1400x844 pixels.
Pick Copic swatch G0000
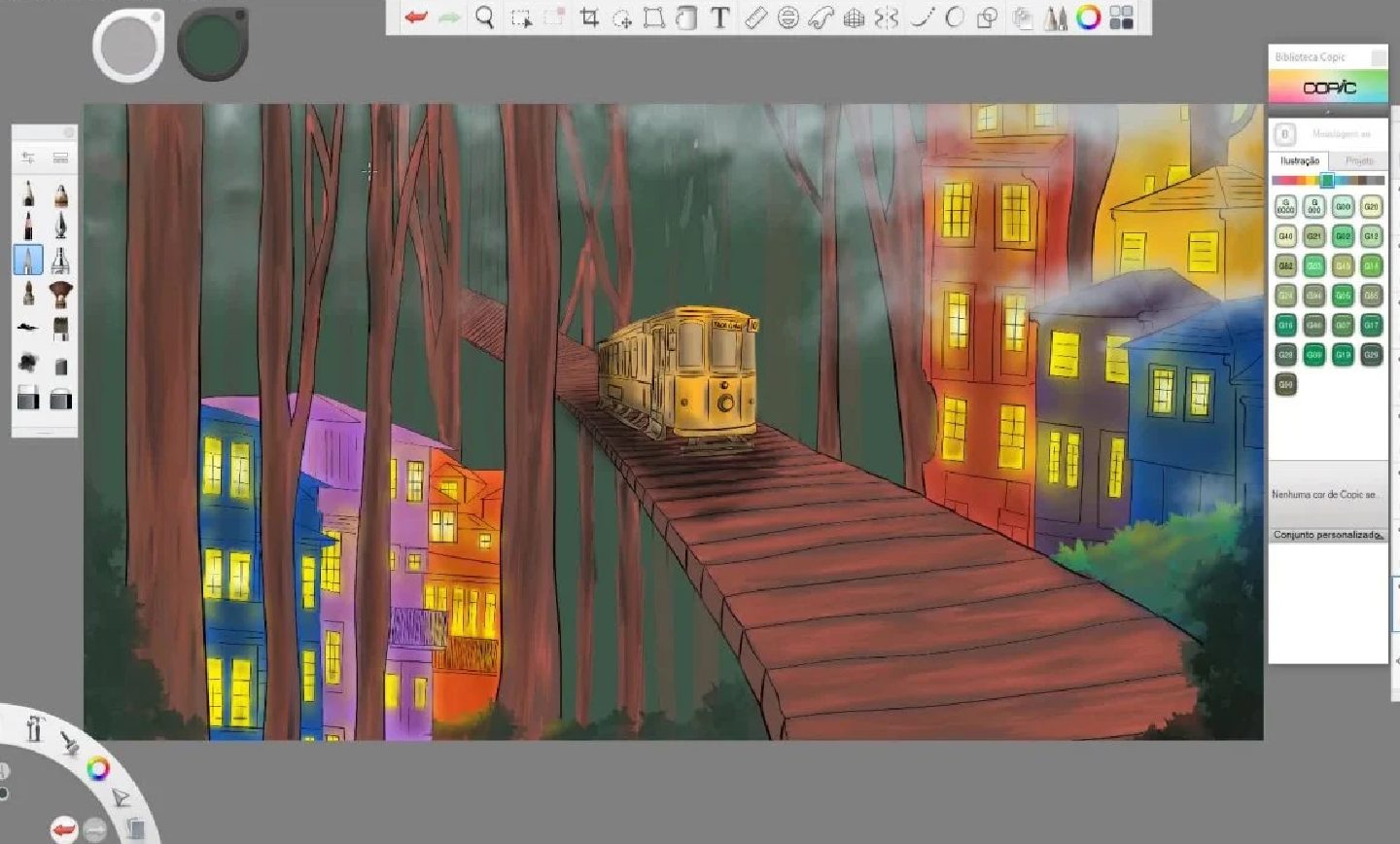tap(1285, 206)
